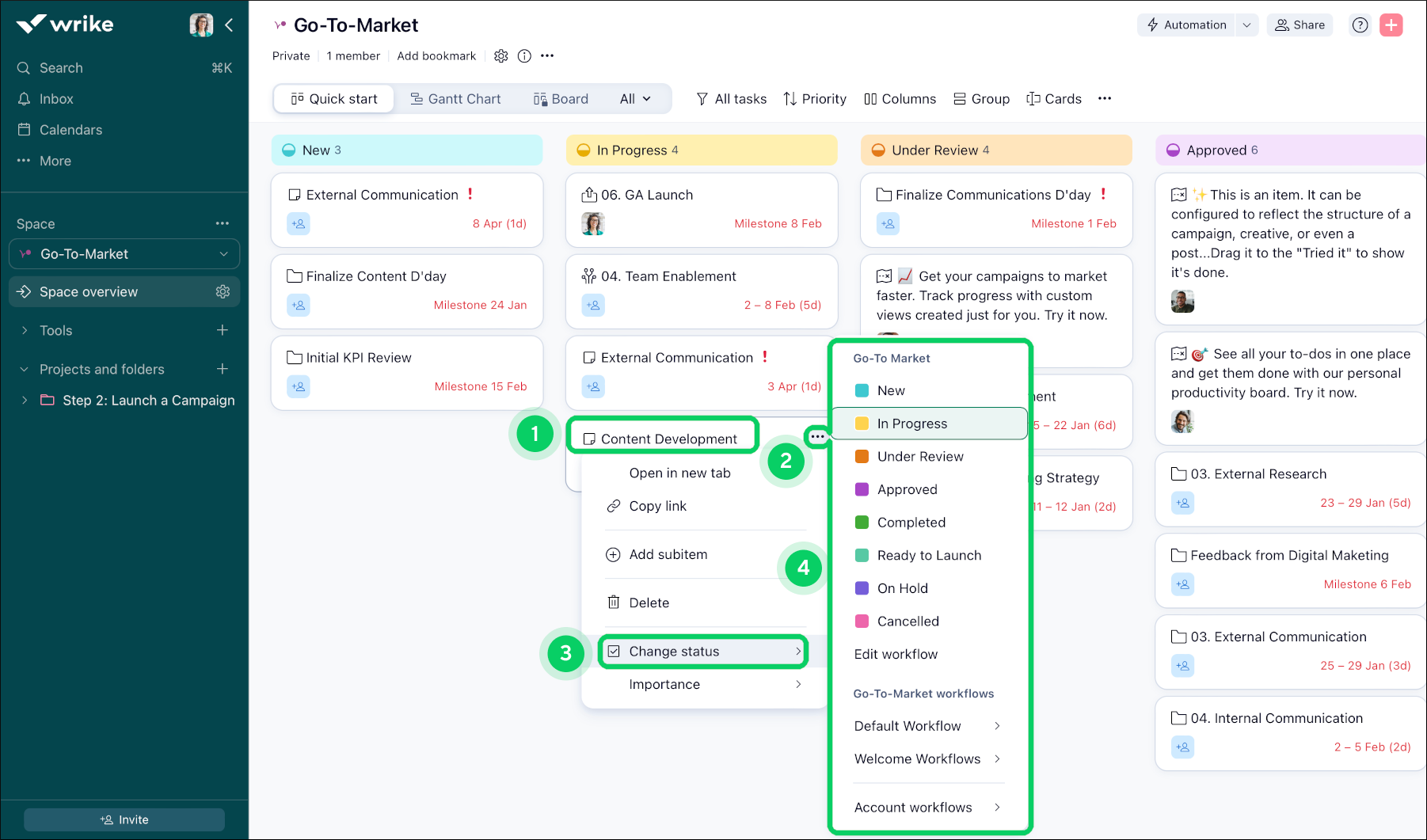Click the plus icon next to Tools
Image resolution: width=1427 pixels, height=840 pixels.
coord(223,330)
